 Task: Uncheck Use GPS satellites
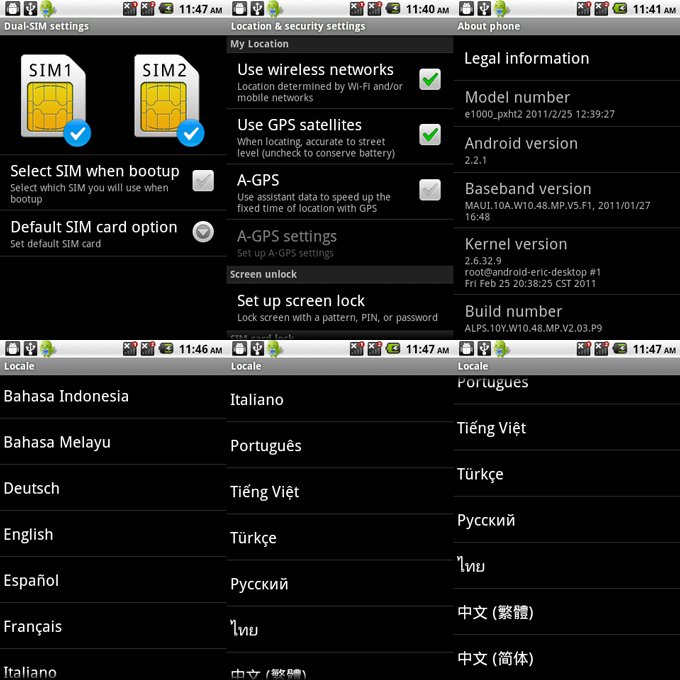click(429, 134)
